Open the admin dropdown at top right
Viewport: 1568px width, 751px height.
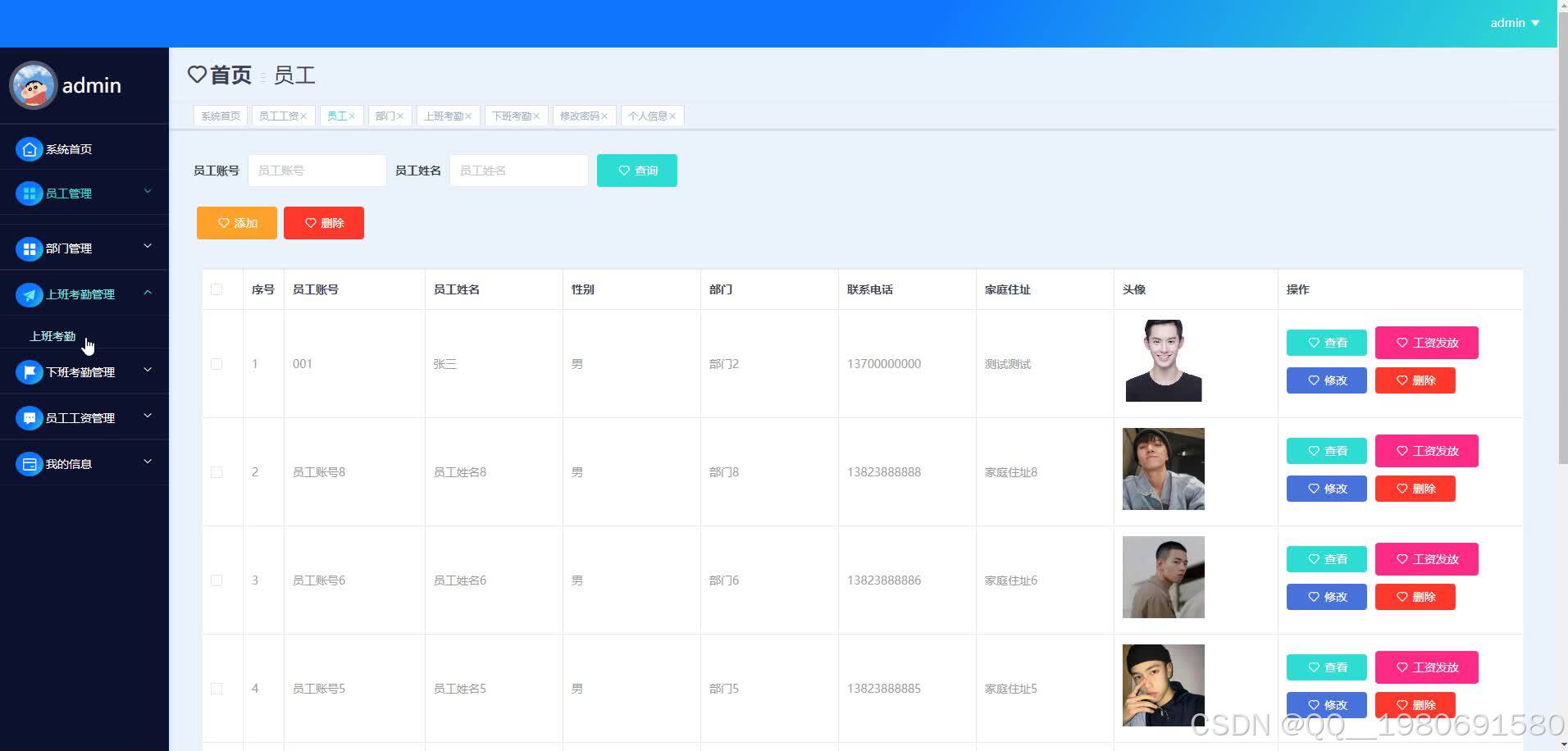point(1513,22)
